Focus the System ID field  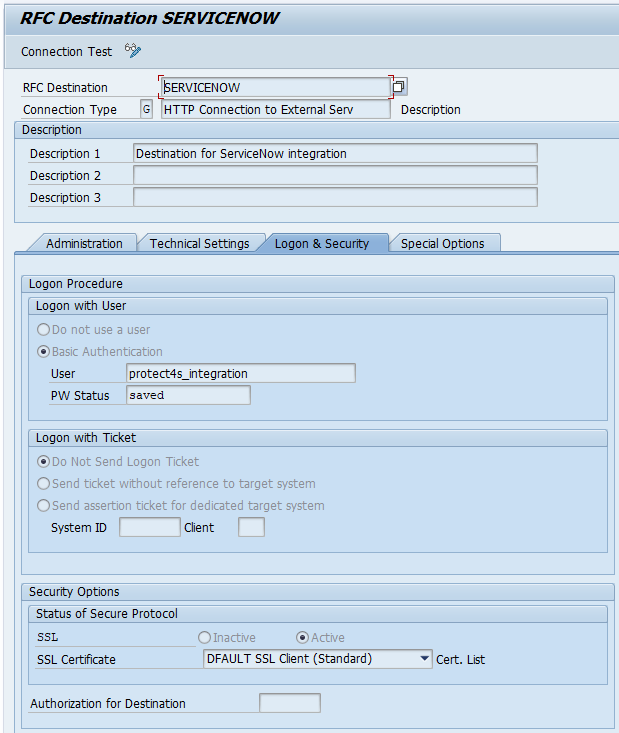150,527
